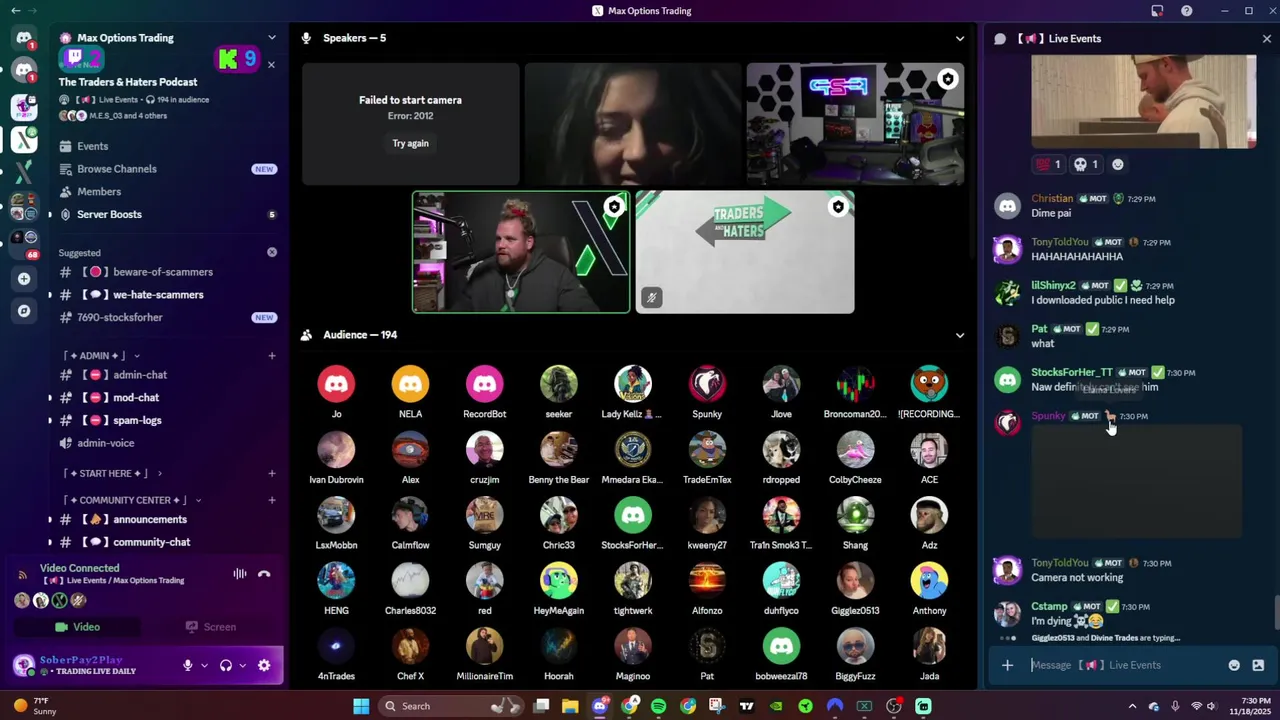Disconnect from voice with hang-up icon

point(264,574)
